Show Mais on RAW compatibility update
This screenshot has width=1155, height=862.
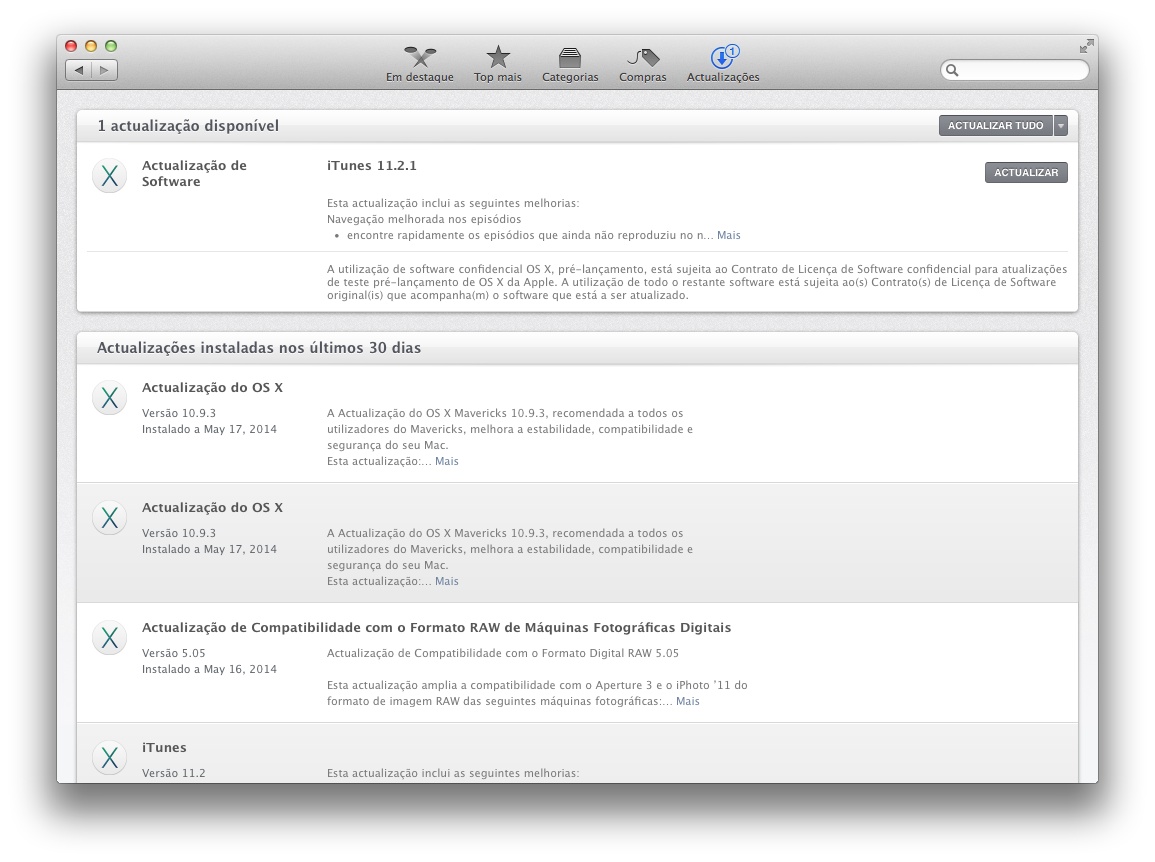pyautogui.click(x=687, y=701)
